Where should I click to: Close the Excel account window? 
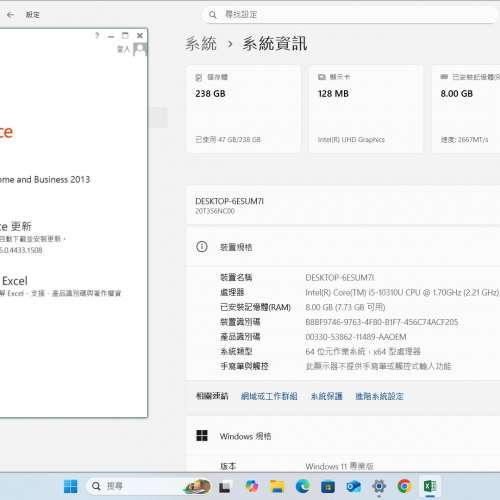tap(140, 36)
